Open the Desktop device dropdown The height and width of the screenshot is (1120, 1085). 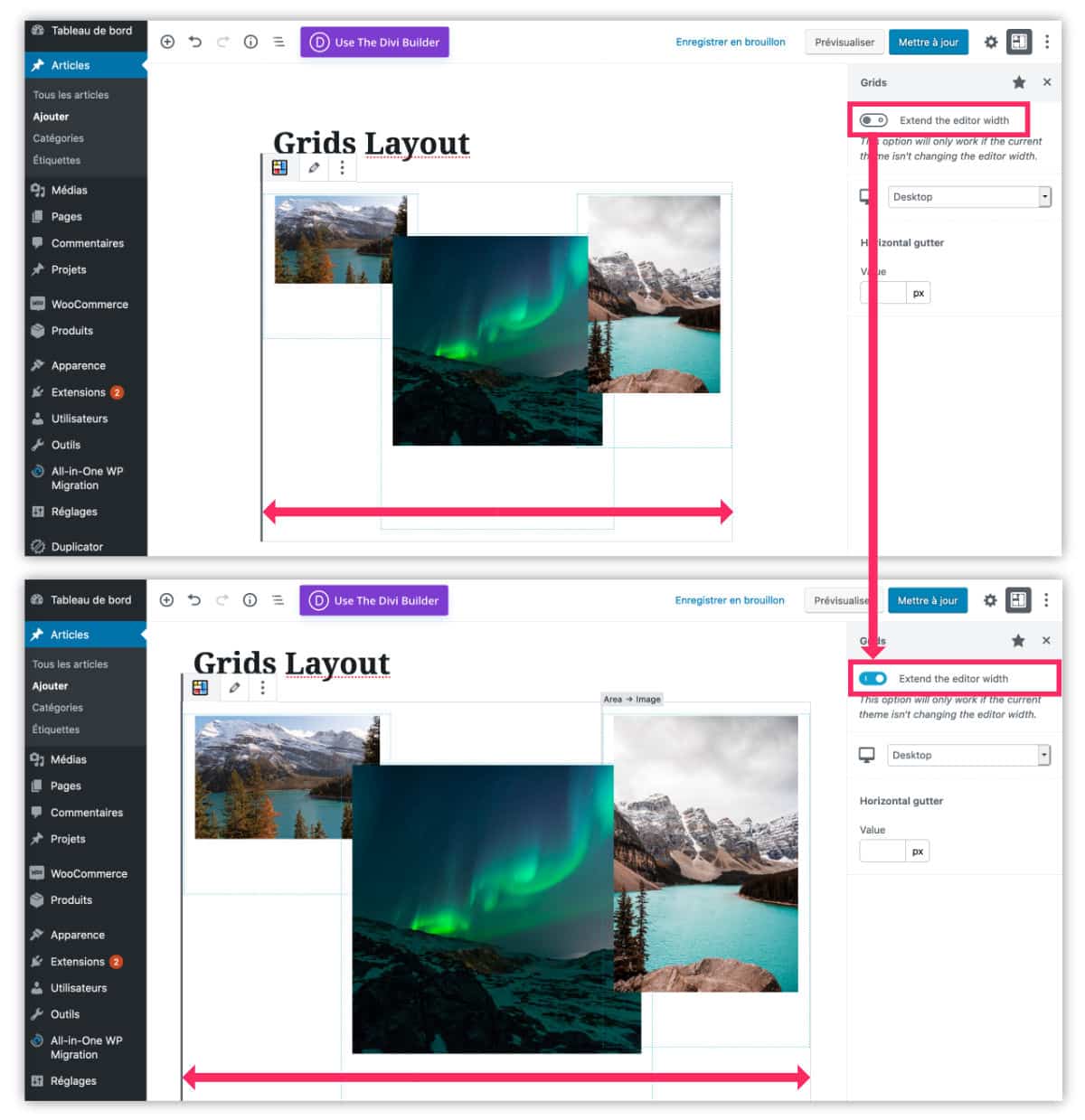tap(968, 196)
